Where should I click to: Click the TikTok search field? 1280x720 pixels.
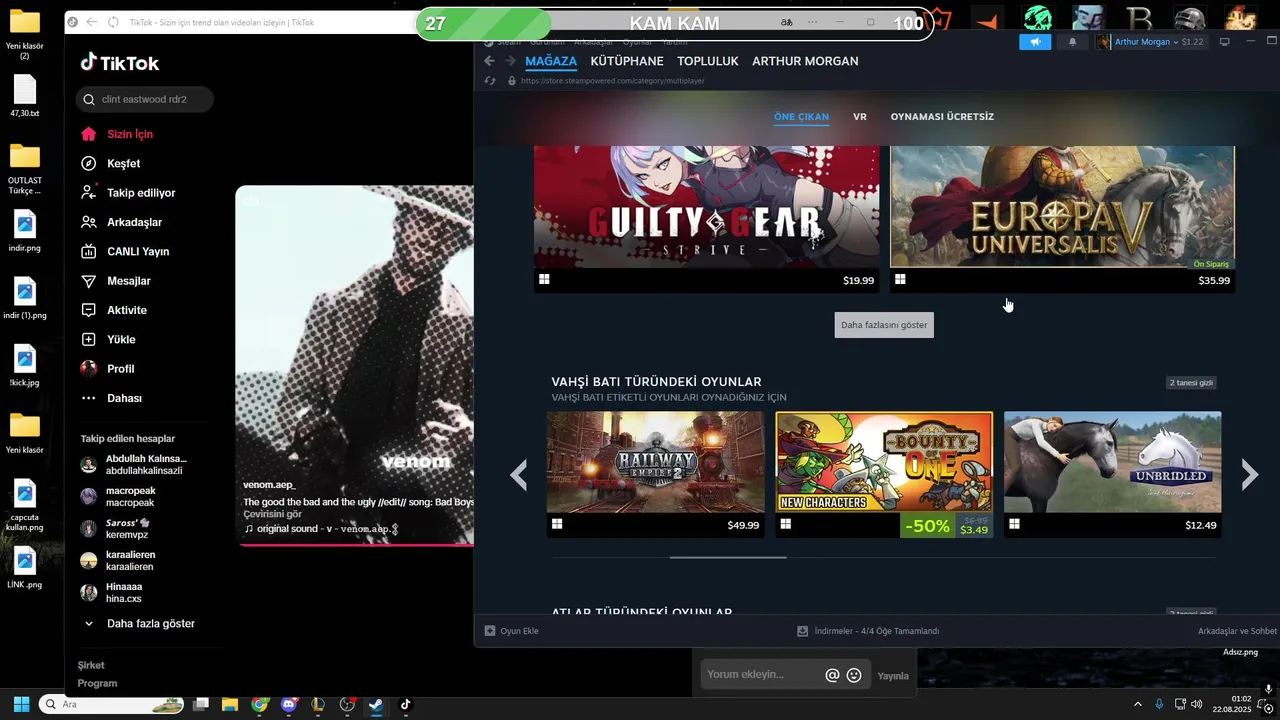(x=145, y=99)
